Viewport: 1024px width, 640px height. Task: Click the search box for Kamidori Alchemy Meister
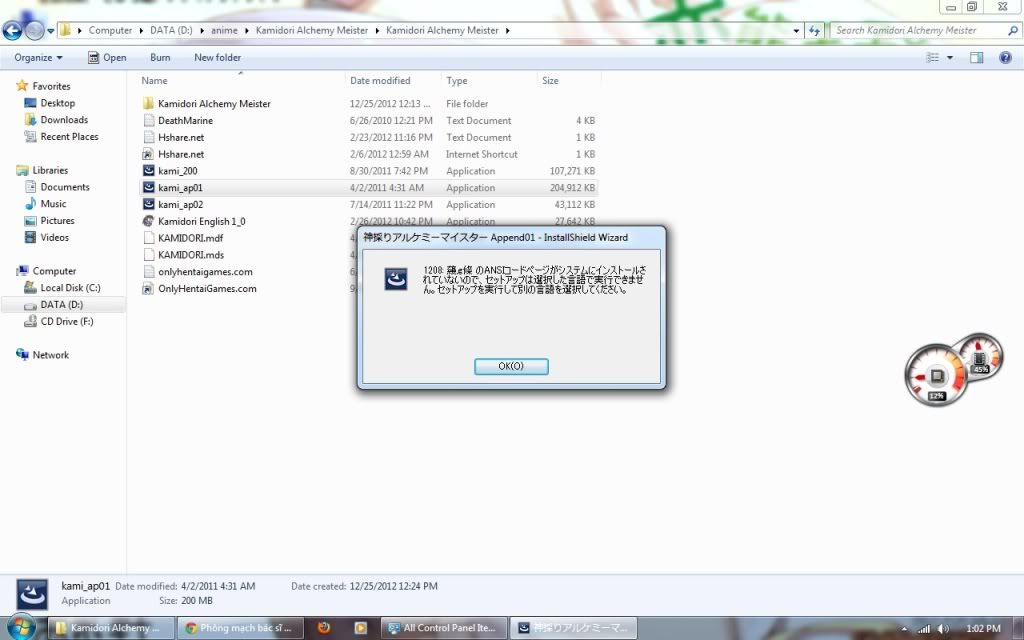(x=925, y=31)
